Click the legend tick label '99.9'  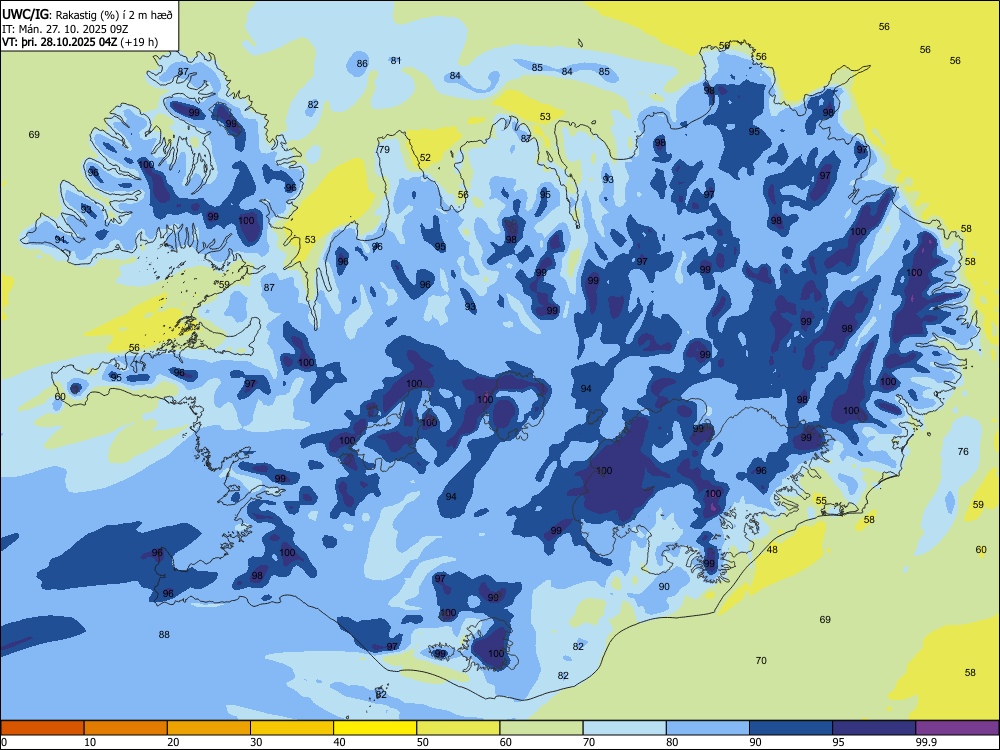point(926,742)
